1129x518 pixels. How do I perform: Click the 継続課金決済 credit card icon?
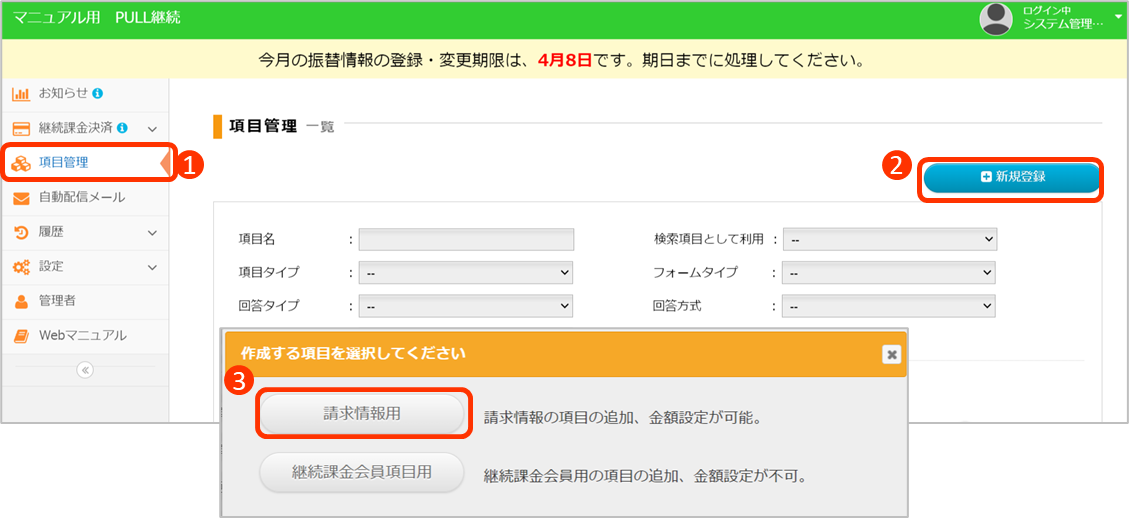21,129
